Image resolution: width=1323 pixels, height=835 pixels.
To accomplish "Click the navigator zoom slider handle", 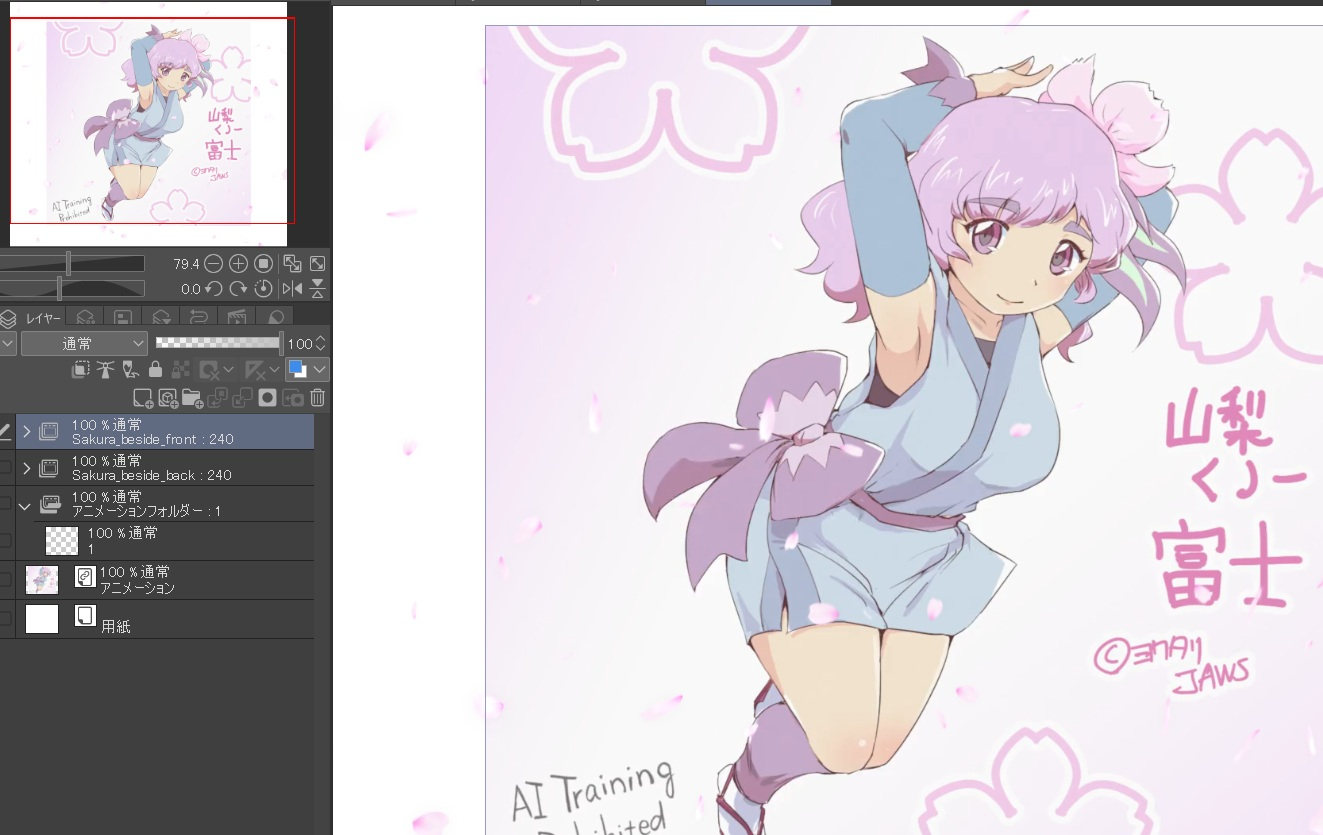I will [67, 264].
